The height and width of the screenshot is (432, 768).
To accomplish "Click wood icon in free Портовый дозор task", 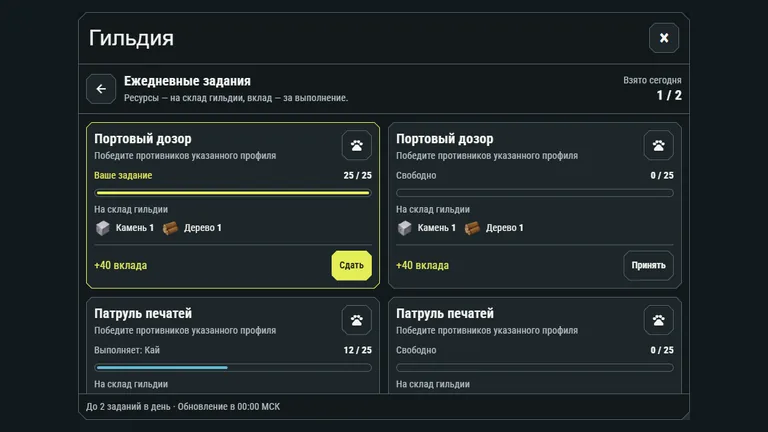I will pos(472,228).
